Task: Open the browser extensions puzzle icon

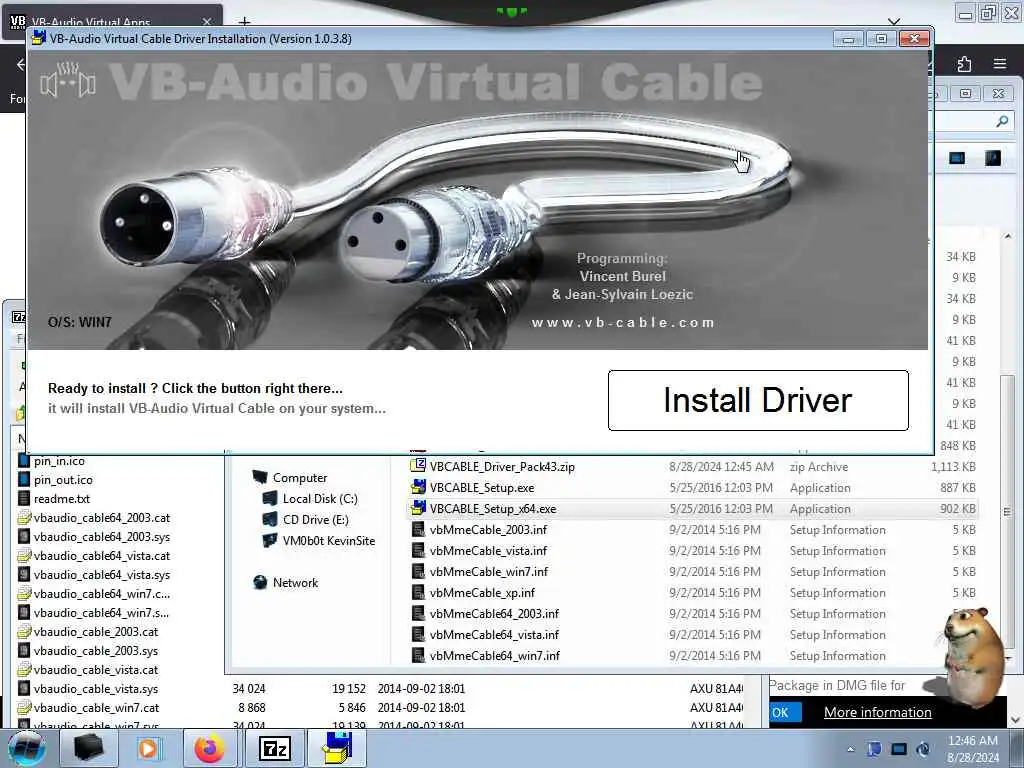Action: click(x=964, y=63)
